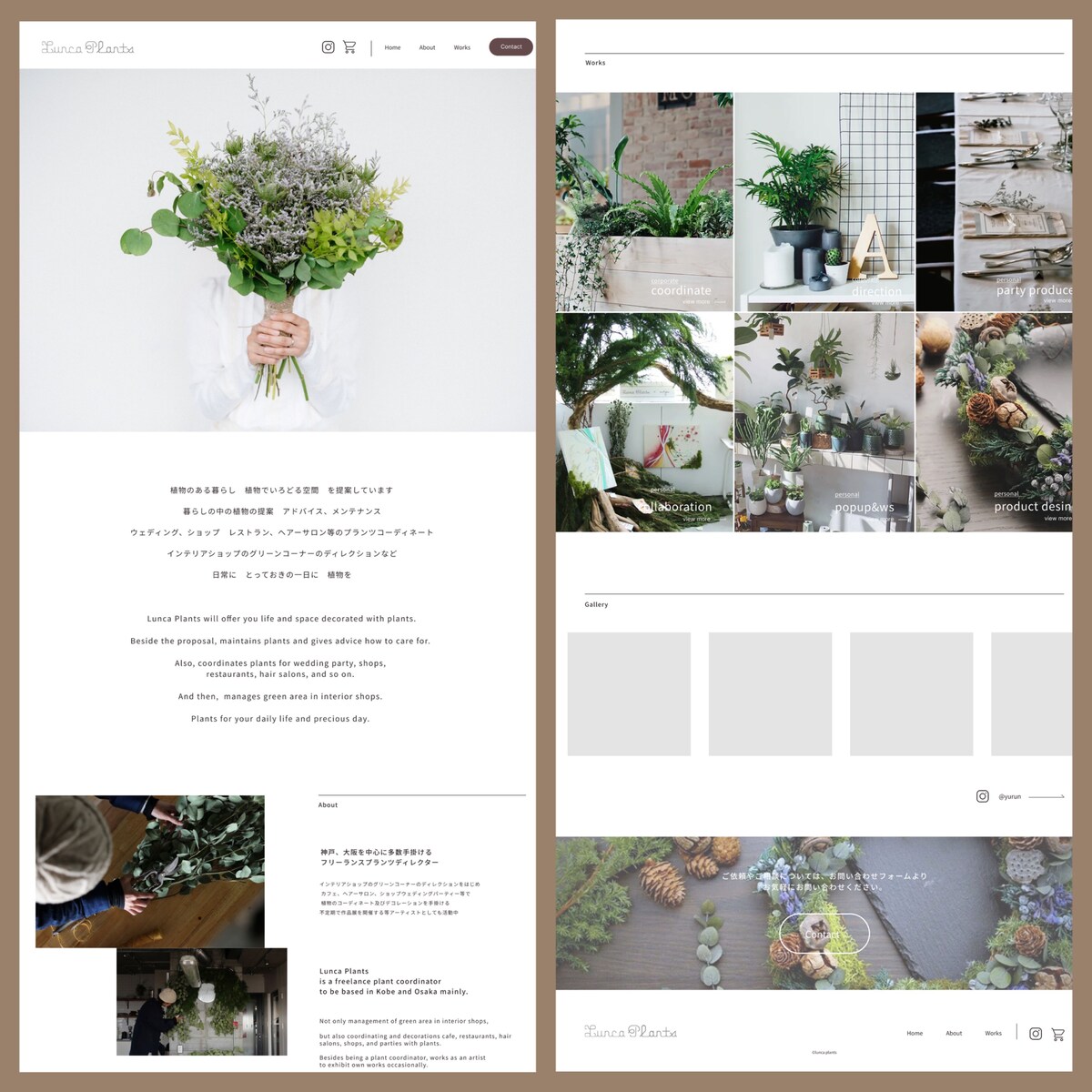Open footer shopping cart icon
Screen dimensions: 1092x1092
tap(1057, 1034)
